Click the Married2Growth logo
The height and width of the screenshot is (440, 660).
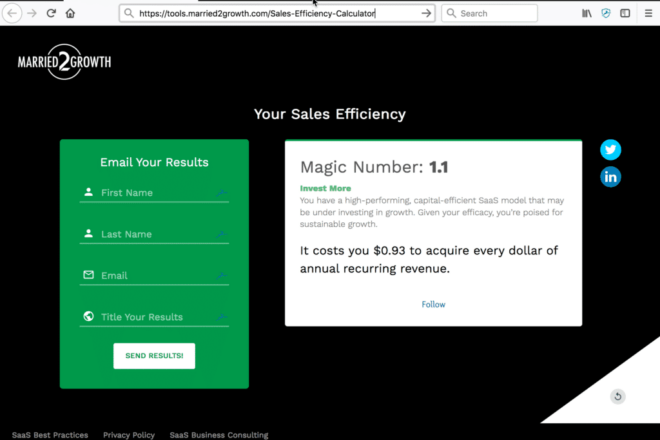point(64,63)
